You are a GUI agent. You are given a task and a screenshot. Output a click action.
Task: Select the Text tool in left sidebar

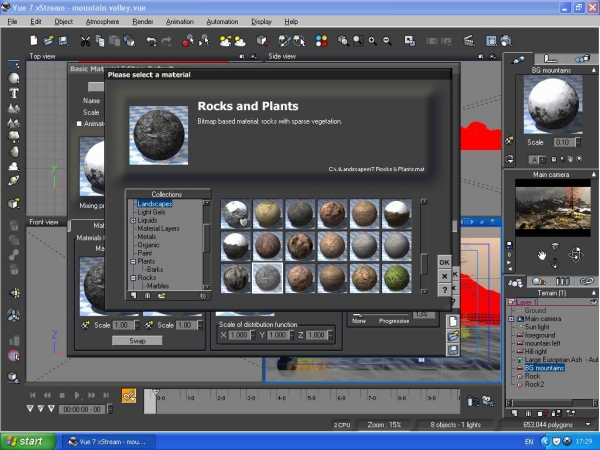tap(14, 93)
